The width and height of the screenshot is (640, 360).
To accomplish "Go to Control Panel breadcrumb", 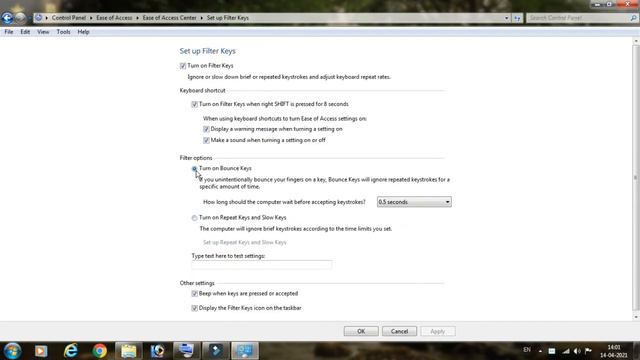I will click(x=69, y=18).
